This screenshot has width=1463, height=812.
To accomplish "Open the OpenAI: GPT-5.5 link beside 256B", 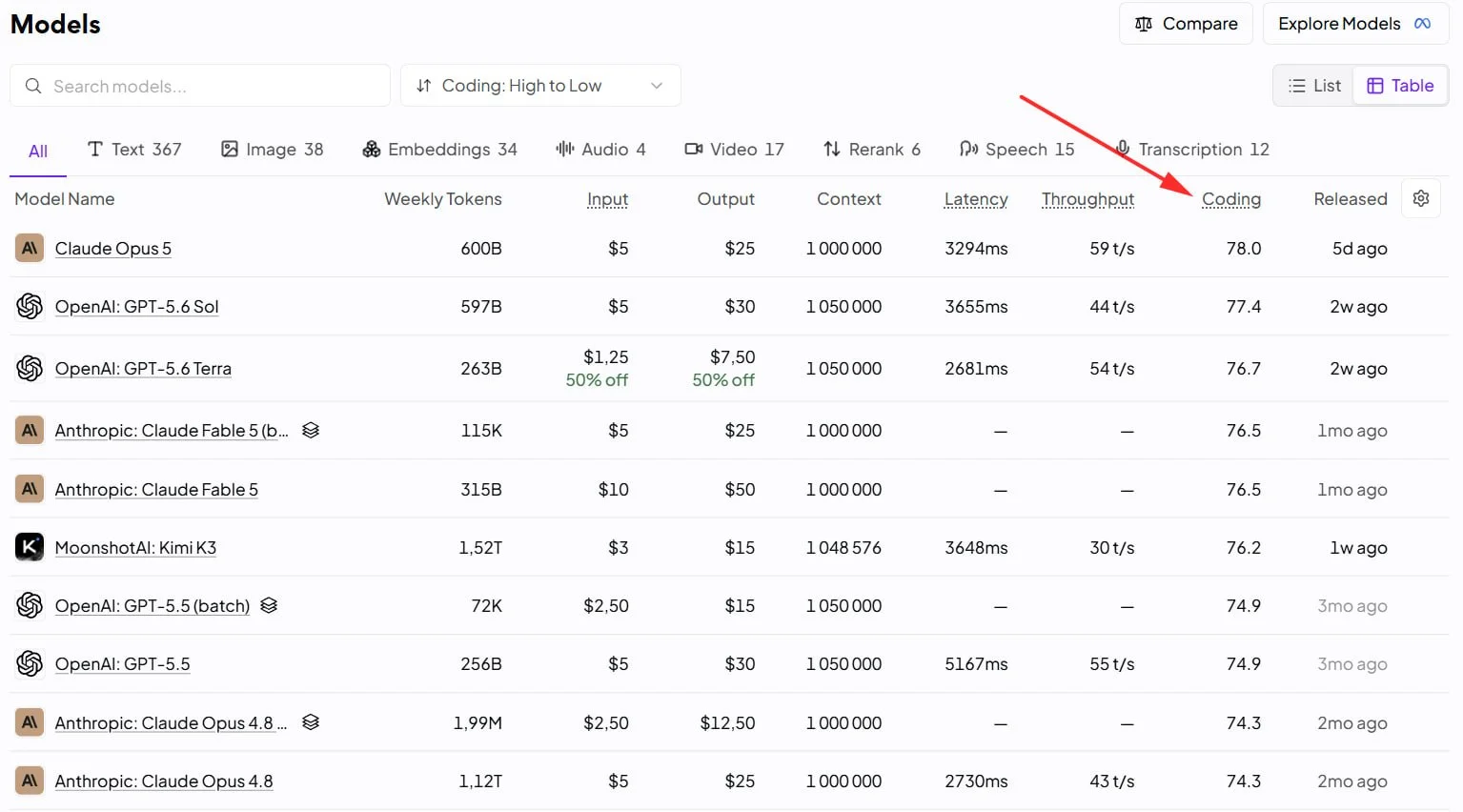I will click(x=123, y=664).
